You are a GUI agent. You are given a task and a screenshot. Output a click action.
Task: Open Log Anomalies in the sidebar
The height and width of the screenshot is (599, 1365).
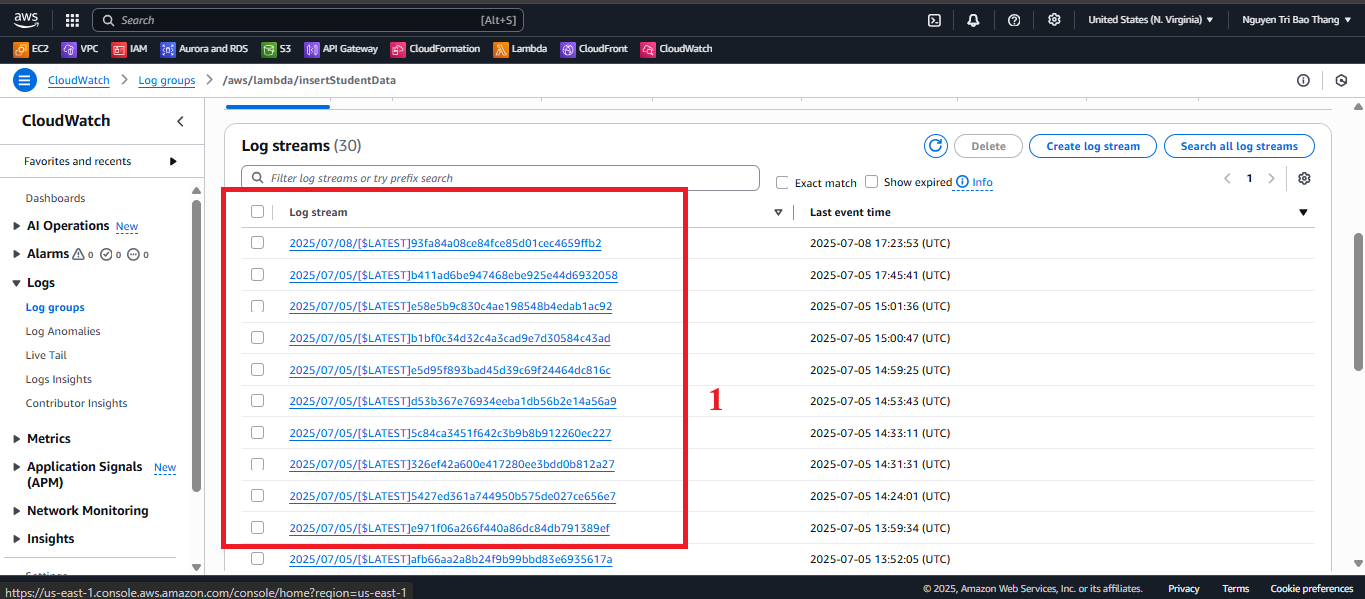[63, 331]
